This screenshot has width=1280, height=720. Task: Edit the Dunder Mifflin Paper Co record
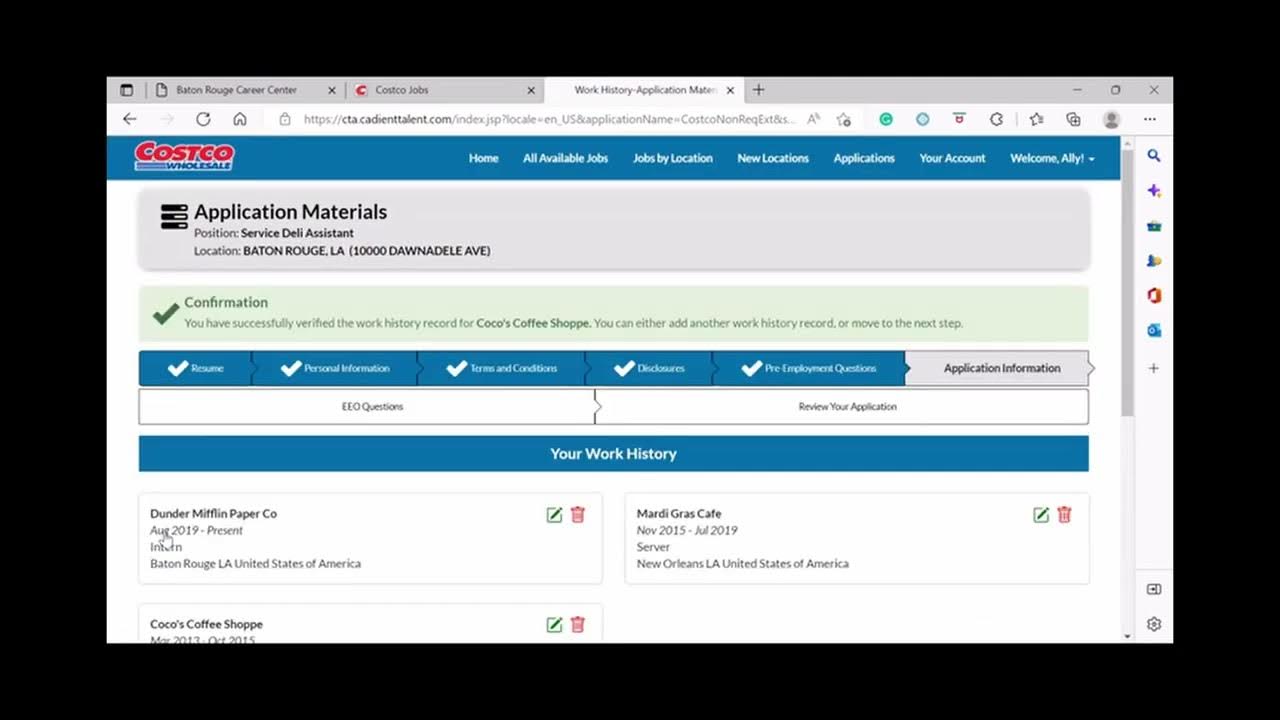pos(554,515)
